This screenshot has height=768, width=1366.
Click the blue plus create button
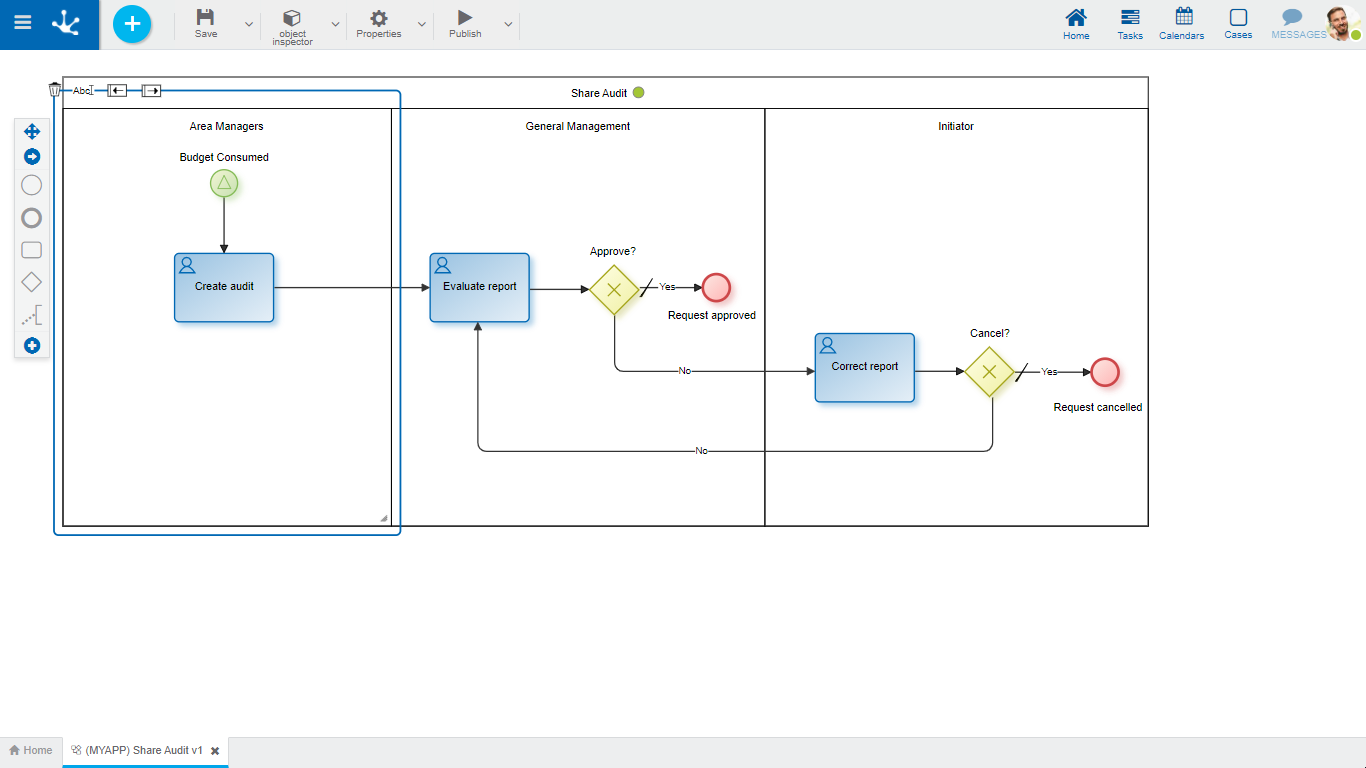coord(132,24)
